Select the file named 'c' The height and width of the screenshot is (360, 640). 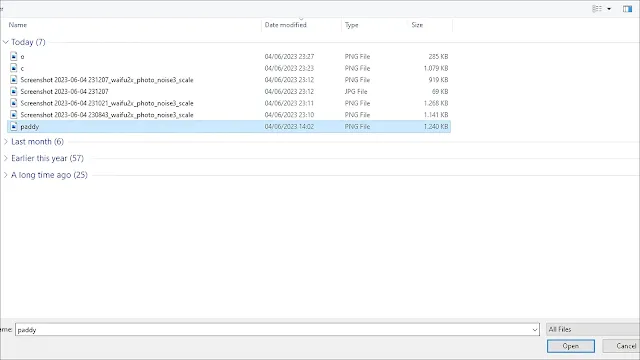point(22,68)
